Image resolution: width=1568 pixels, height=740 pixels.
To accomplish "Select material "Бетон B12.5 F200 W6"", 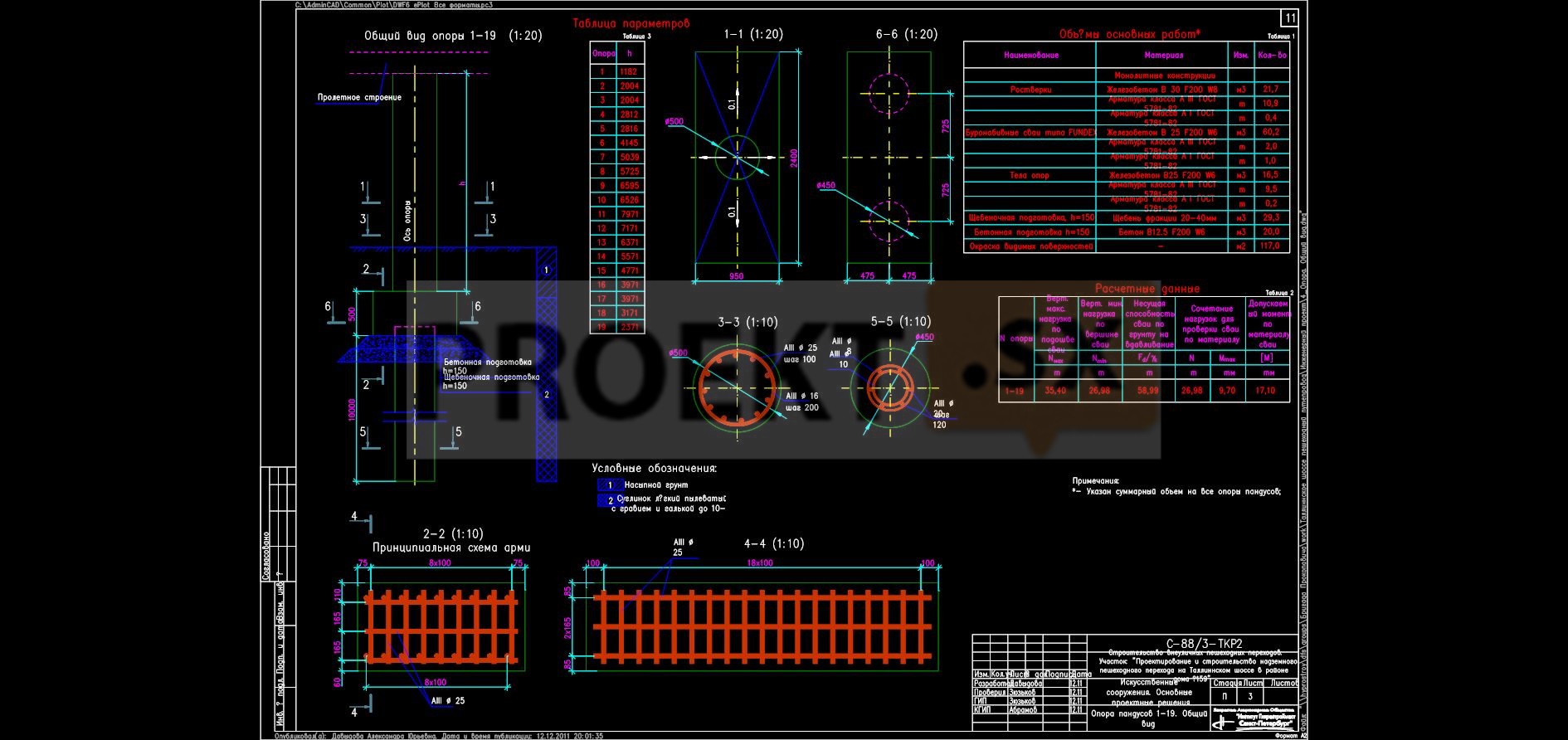I will pos(1162,232).
